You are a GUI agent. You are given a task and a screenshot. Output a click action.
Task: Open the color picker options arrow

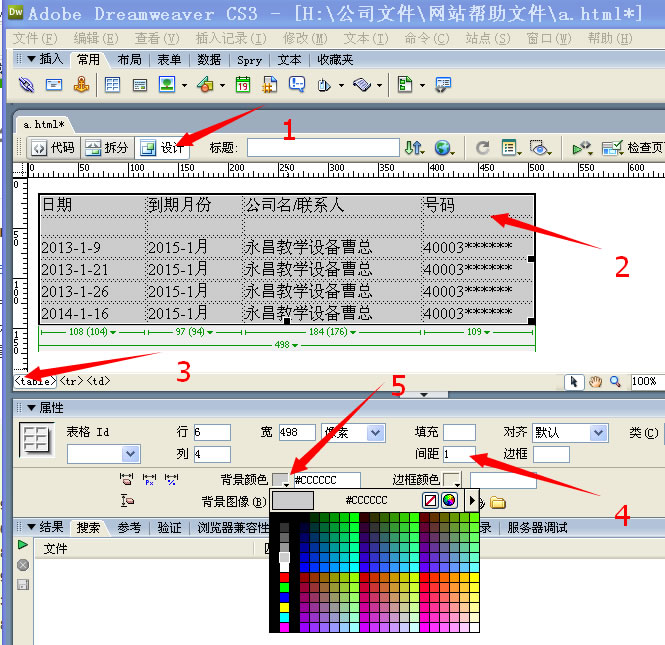click(472, 500)
